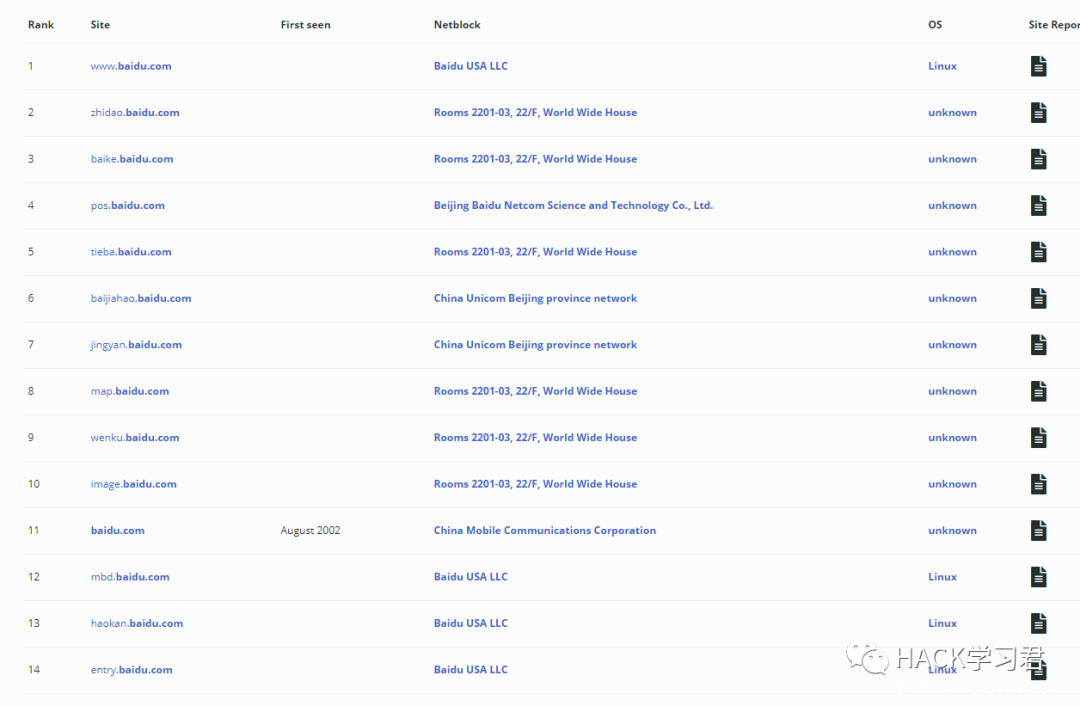The image size is (1080, 706).
Task: Click unknown OS link for pos.baidu.com
Action: click(953, 205)
